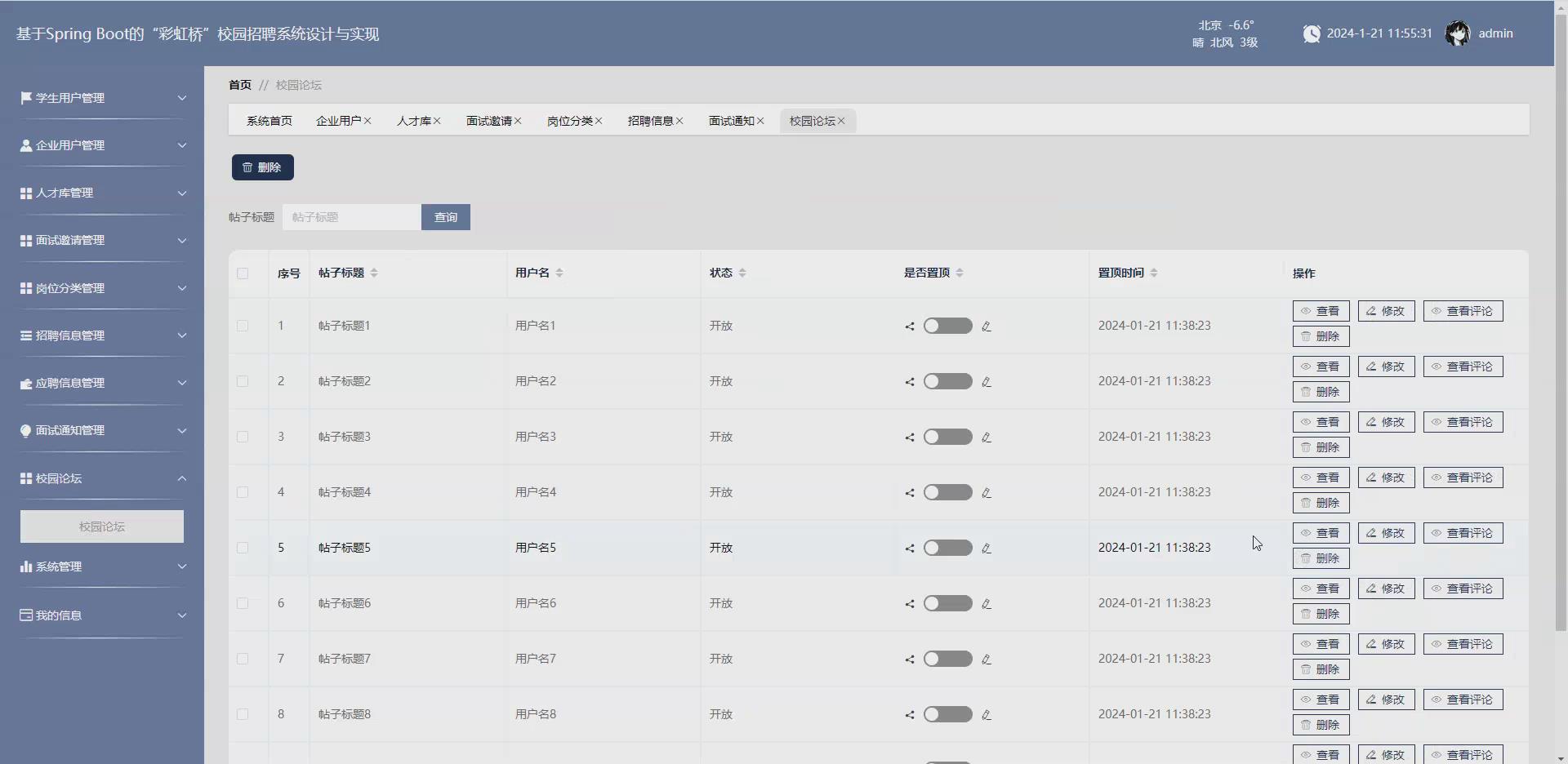Close the 面试邀请 tab
Image resolution: width=1568 pixels, height=764 pixels.
pyautogui.click(x=518, y=121)
